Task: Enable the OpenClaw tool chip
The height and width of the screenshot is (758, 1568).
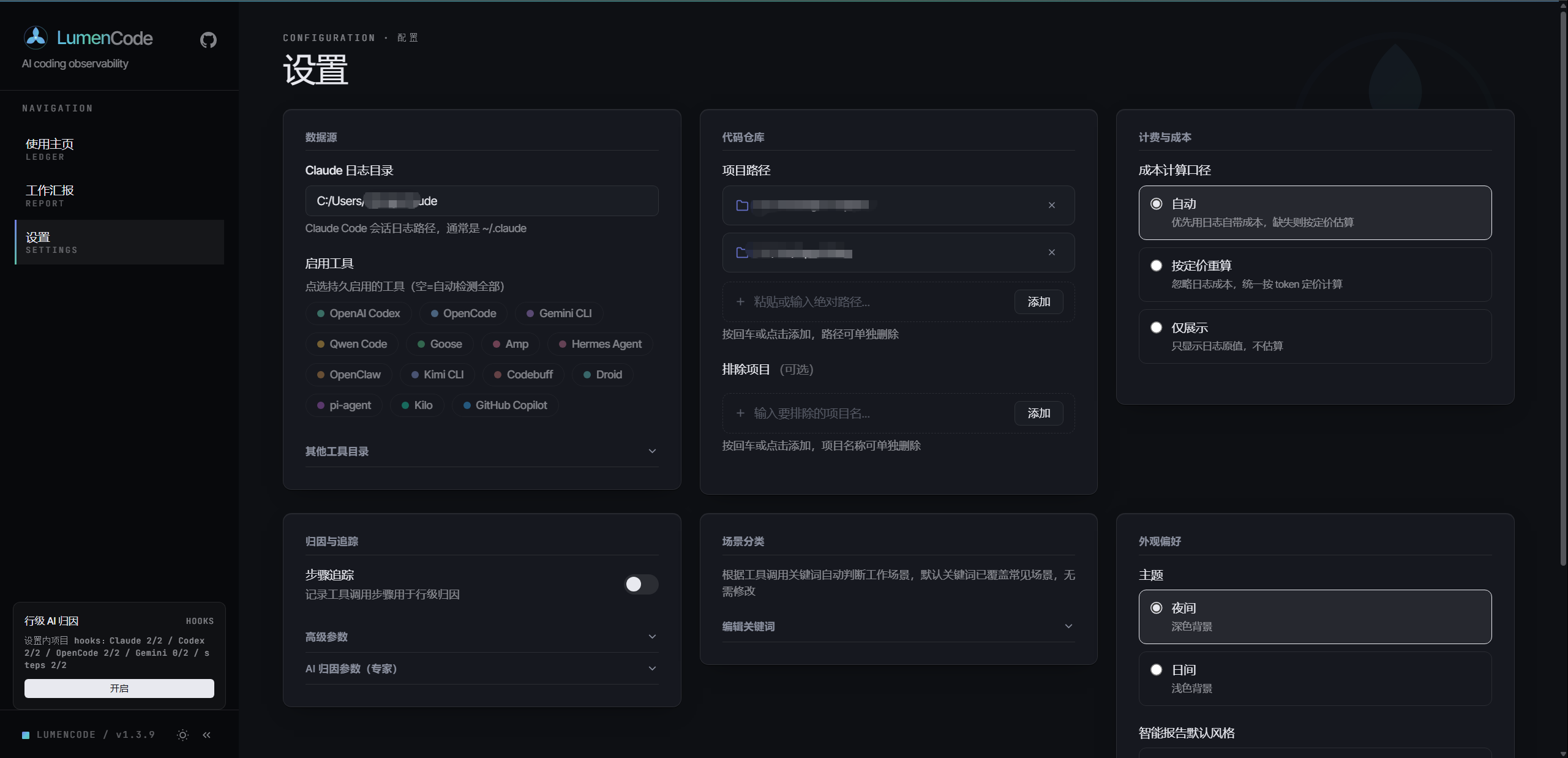Action: click(x=349, y=375)
